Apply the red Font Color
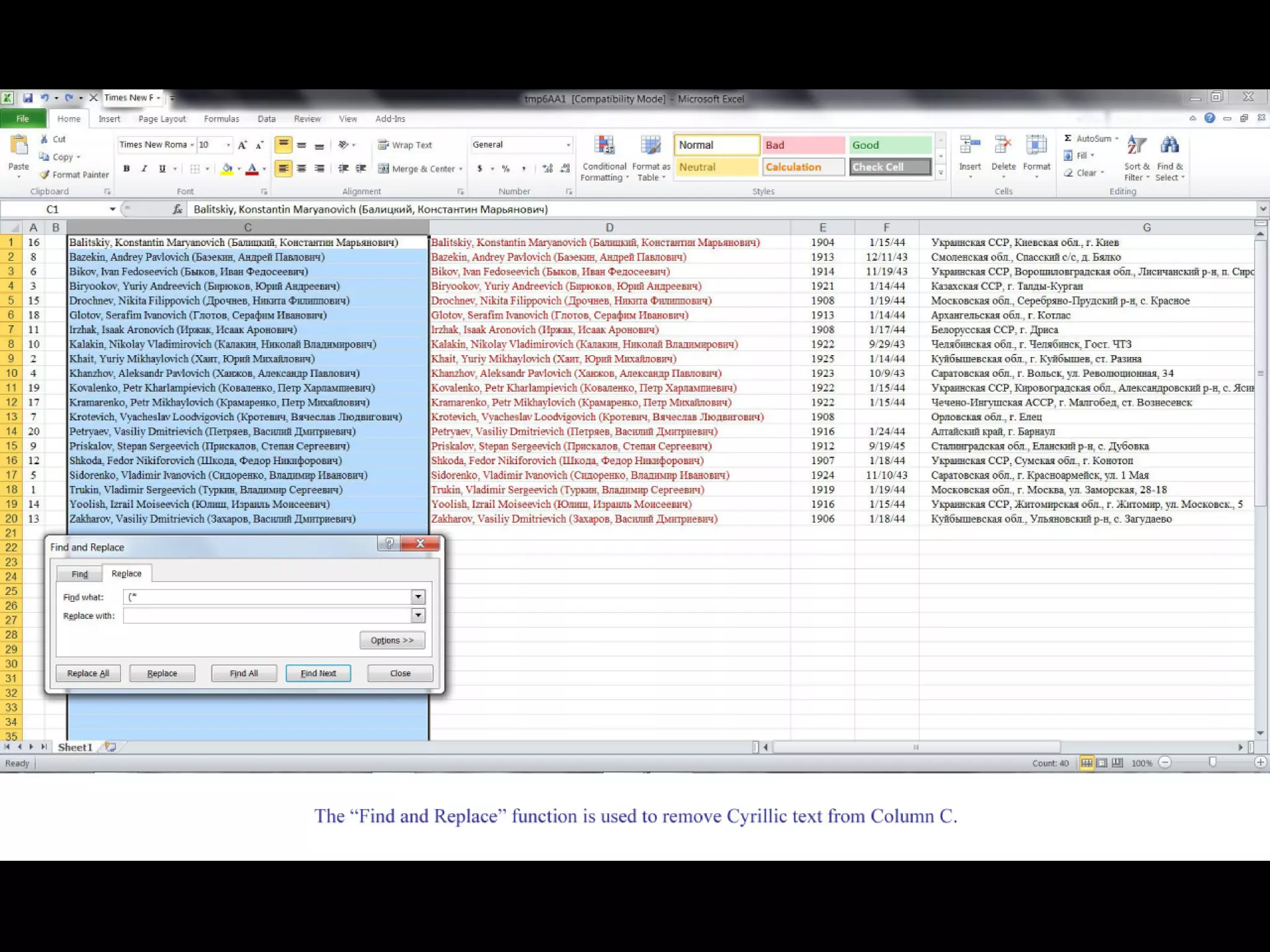The image size is (1270, 952). coord(252,169)
